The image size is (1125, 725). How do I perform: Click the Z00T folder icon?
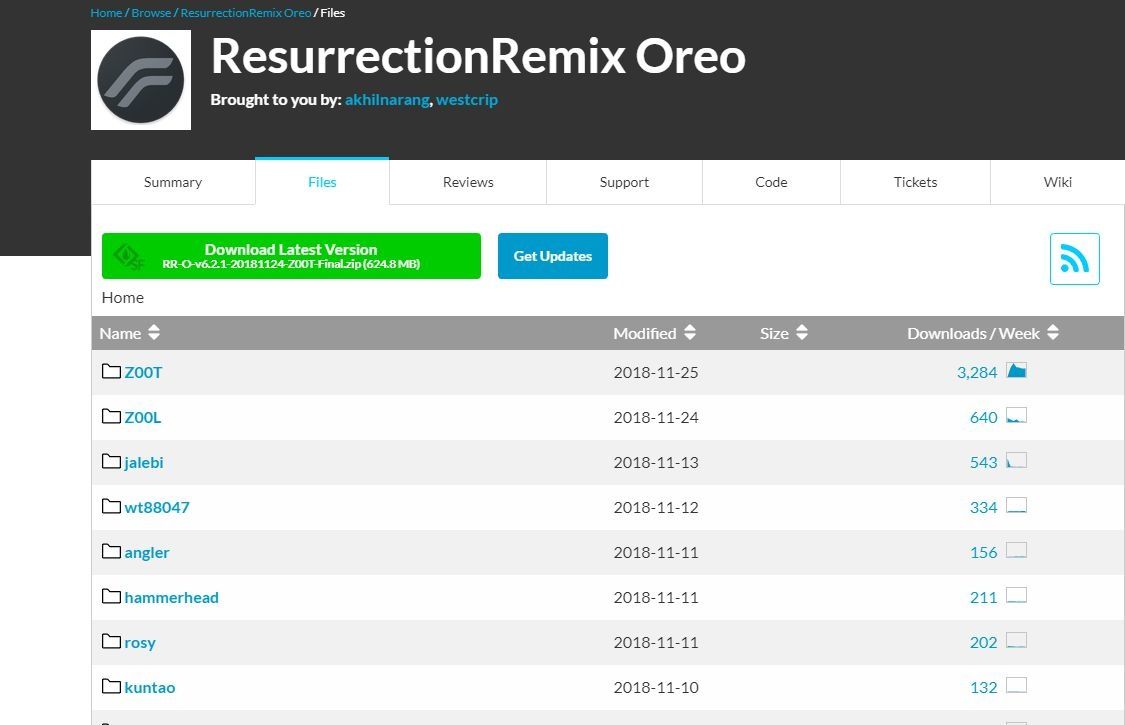(x=111, y=371)
